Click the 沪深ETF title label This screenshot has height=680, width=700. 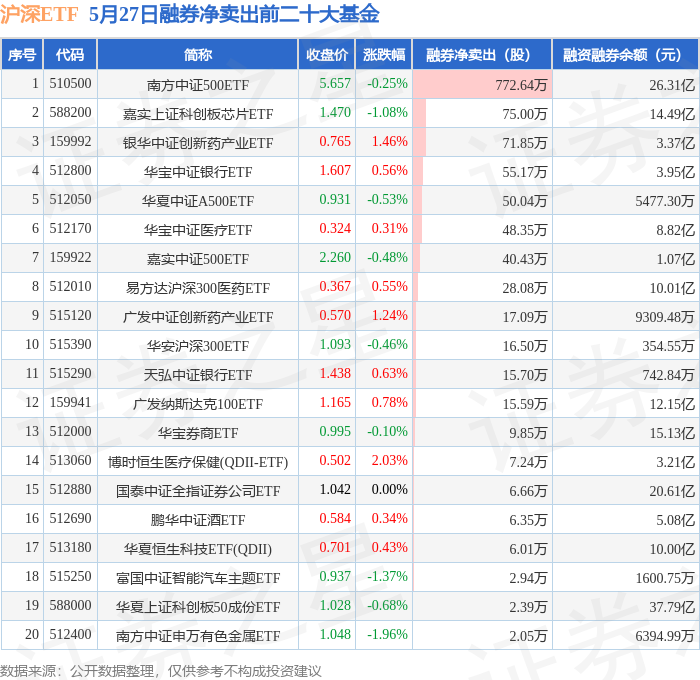click(x=39, y=14)
